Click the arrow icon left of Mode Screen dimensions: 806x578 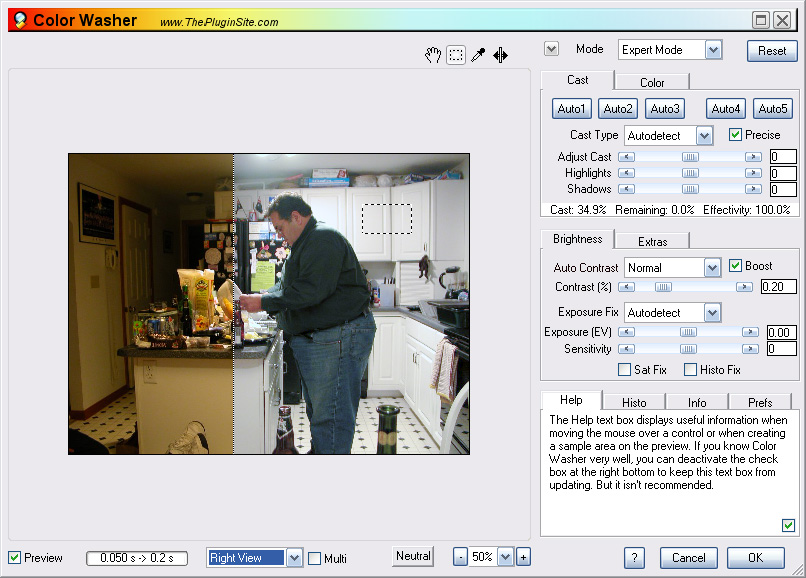click(551, 49)
